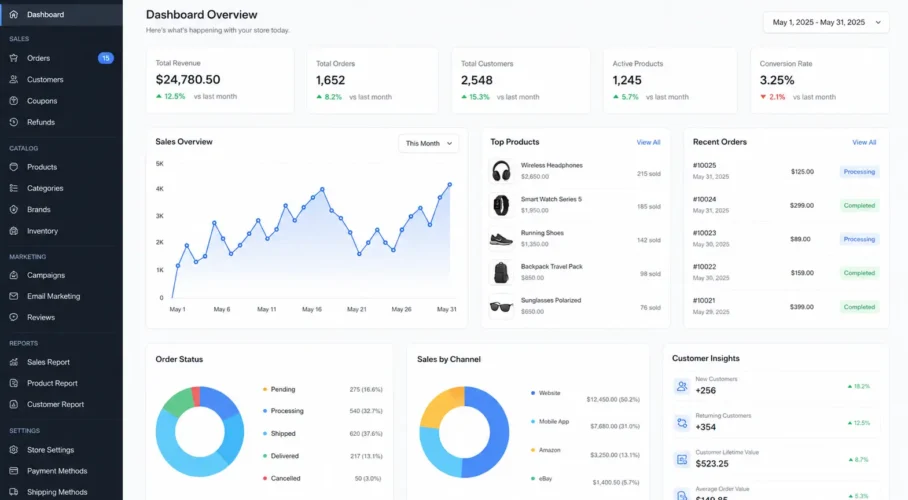Click the Customer Report icon
Image resolution: width=908 pixels, height=500 pixels.
pos(14,404)
